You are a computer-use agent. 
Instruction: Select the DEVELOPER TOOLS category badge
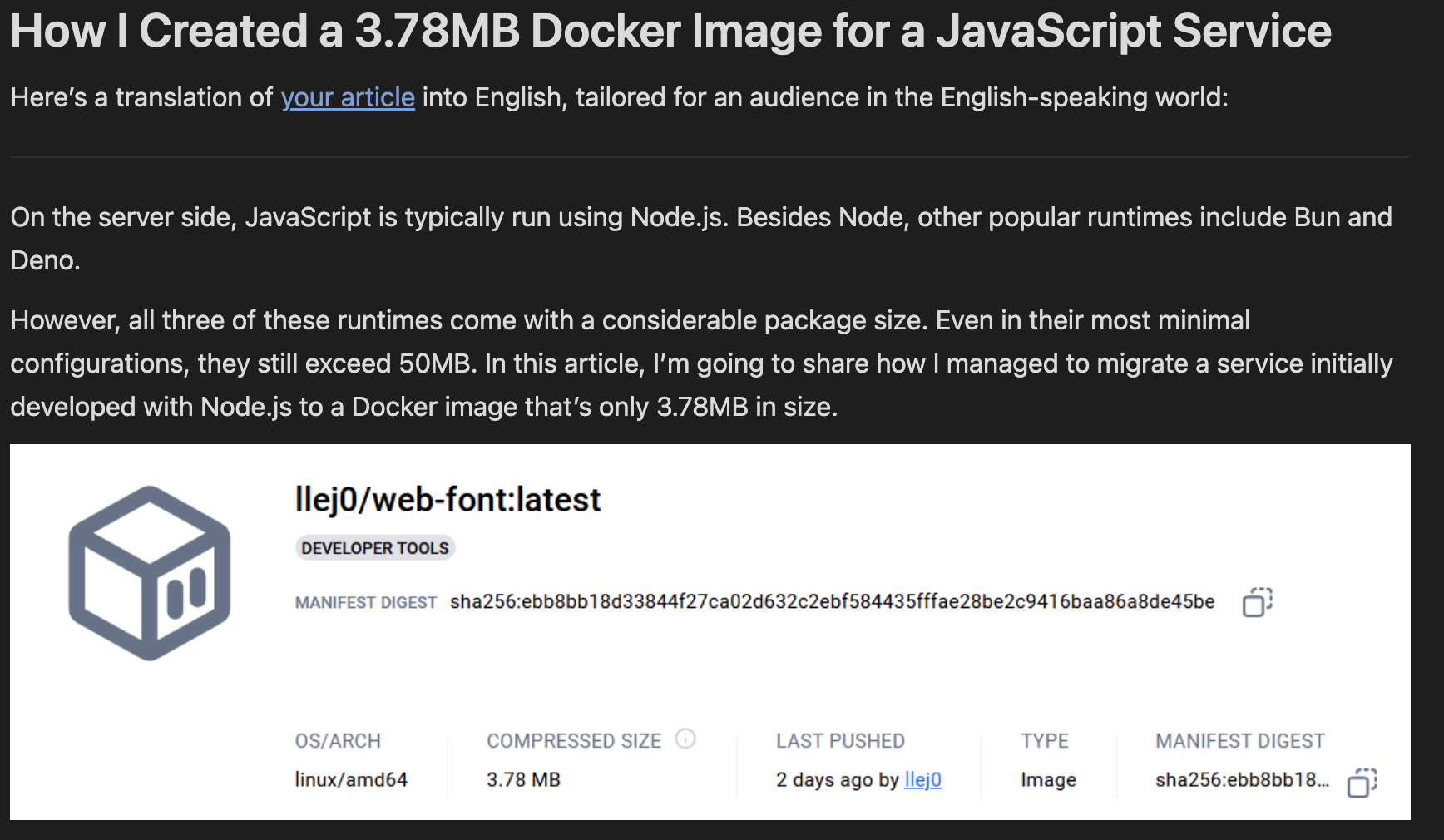[375, 548]
